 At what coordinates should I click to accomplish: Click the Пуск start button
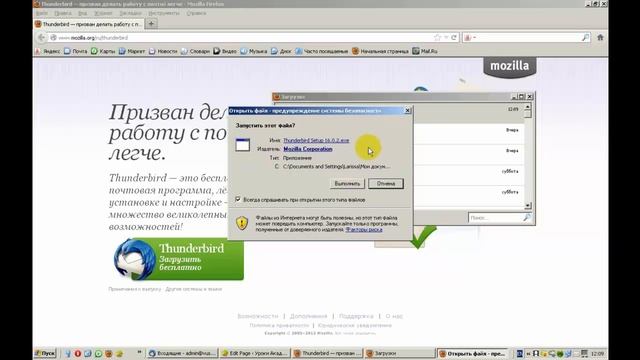(x=45, y=353)
